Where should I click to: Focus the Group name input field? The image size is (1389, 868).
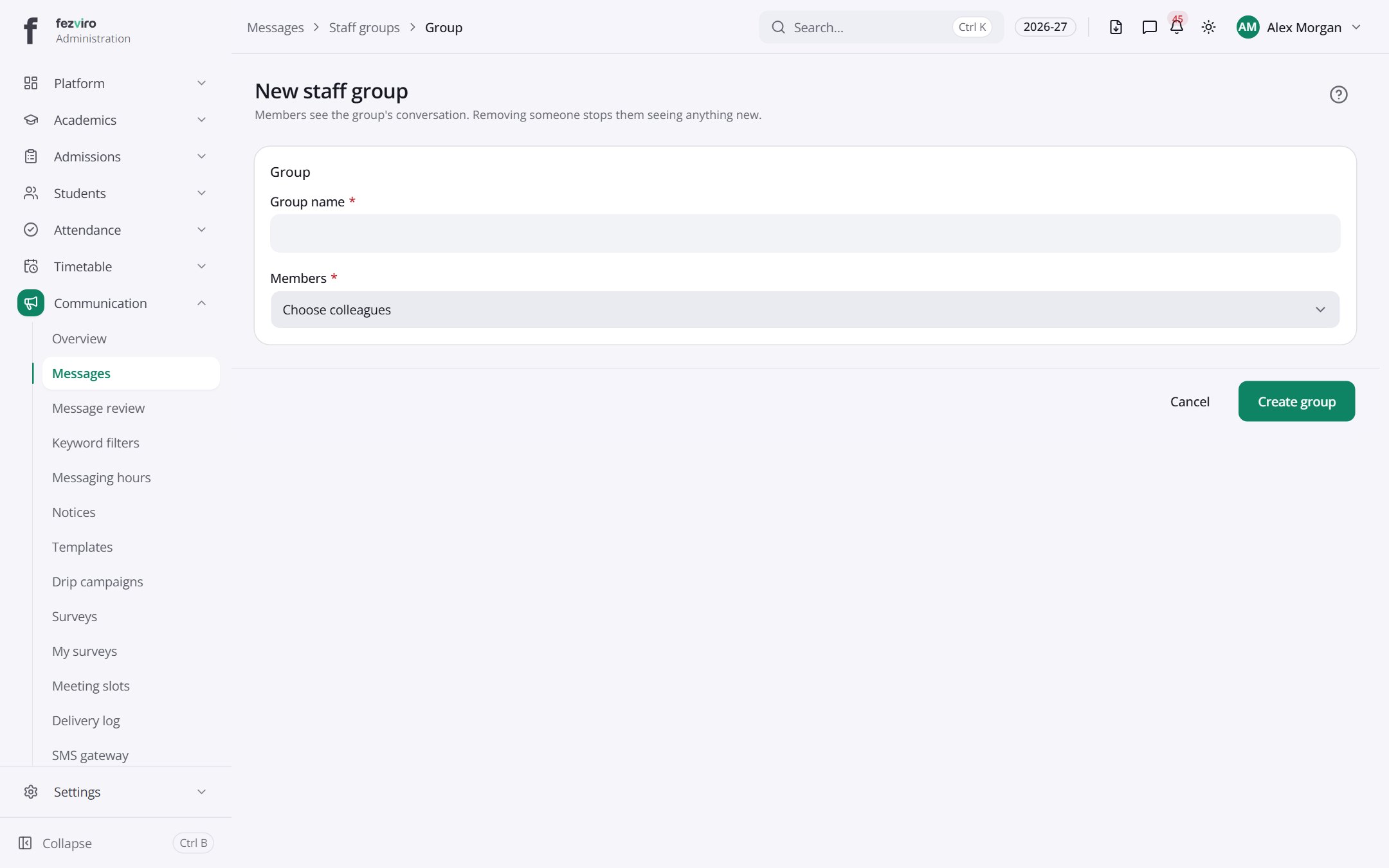click(805, 233)
